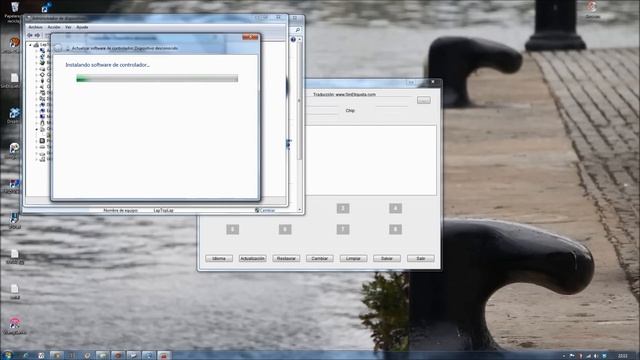
Task: Click the blue help icon in System window
Action: click(293, 40)
